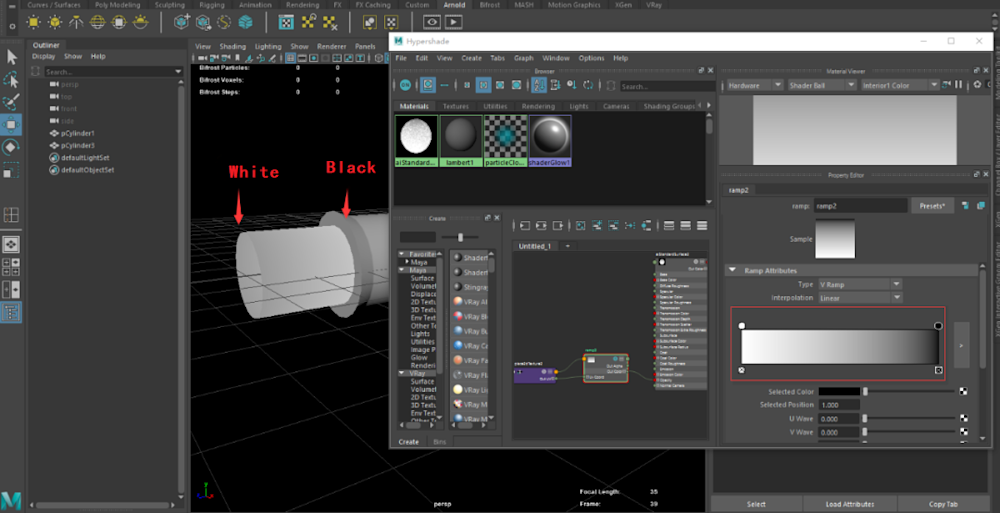Viewport: 1000px width, 513px height.
Task: Click the black ramp color handle
Action: point(938,326)
